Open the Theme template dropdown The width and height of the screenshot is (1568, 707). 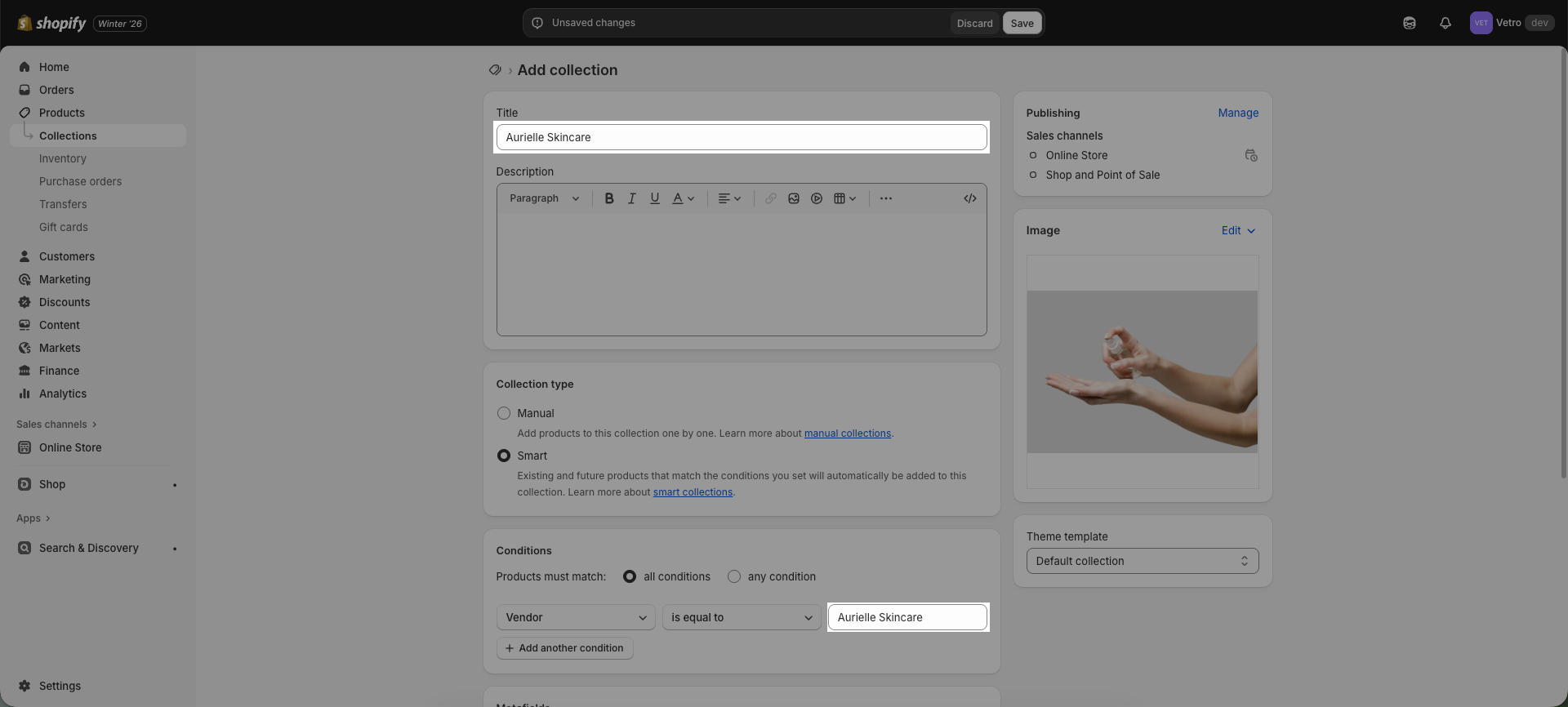(x=1142, y=562)
